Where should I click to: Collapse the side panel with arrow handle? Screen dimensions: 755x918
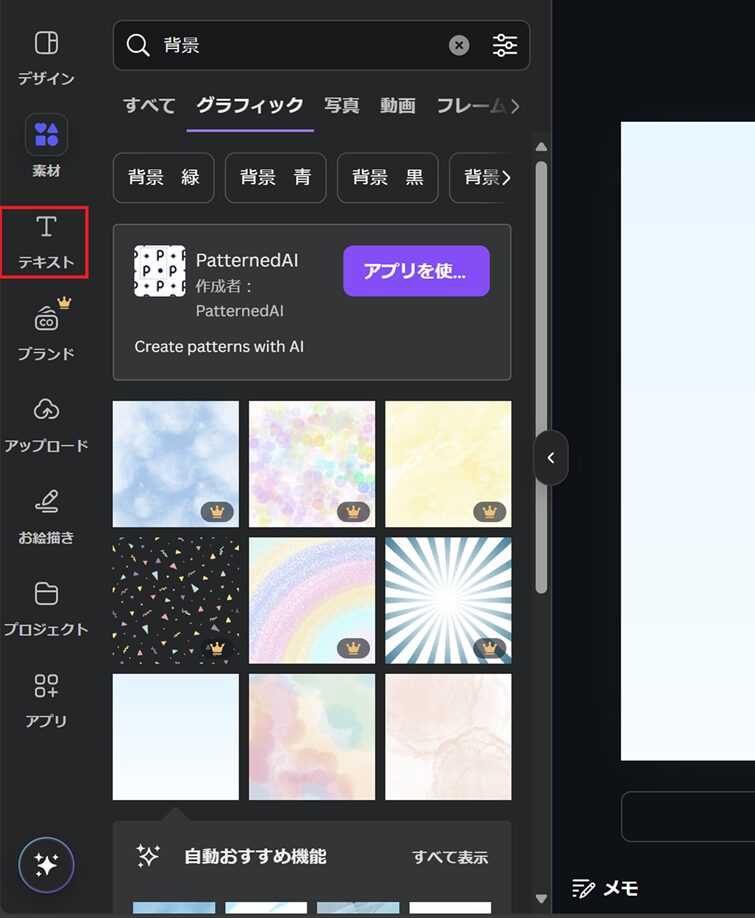pos(550,458)
